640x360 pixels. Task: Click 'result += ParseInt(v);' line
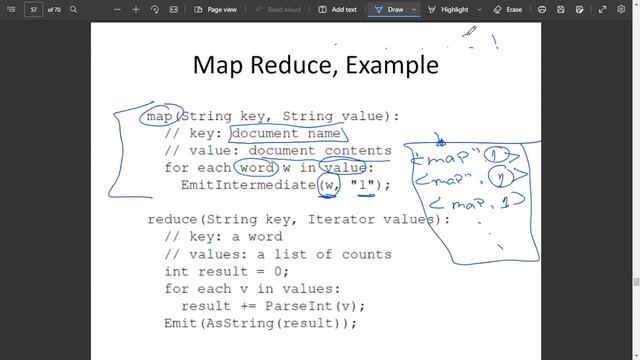[x=273, y=306]
